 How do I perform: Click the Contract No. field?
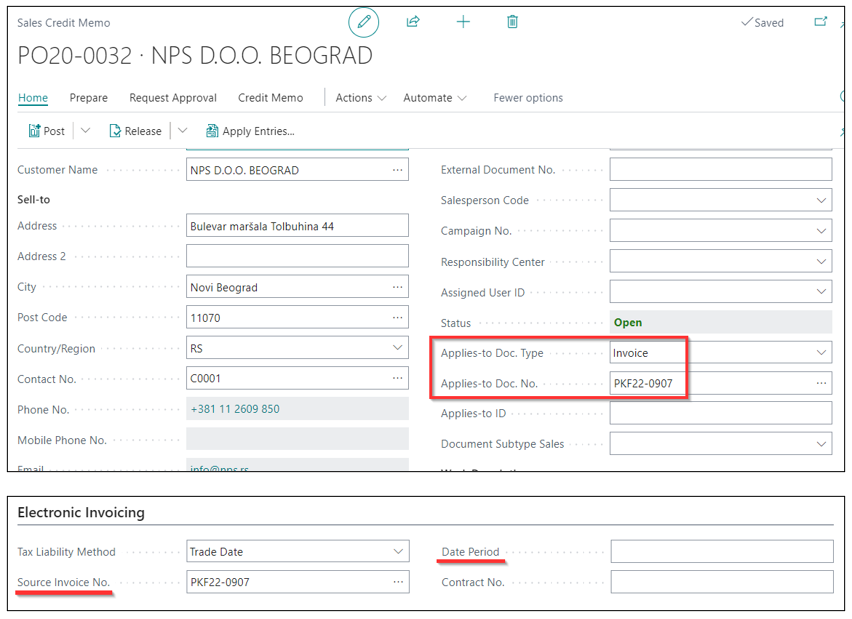pos(722,582)
